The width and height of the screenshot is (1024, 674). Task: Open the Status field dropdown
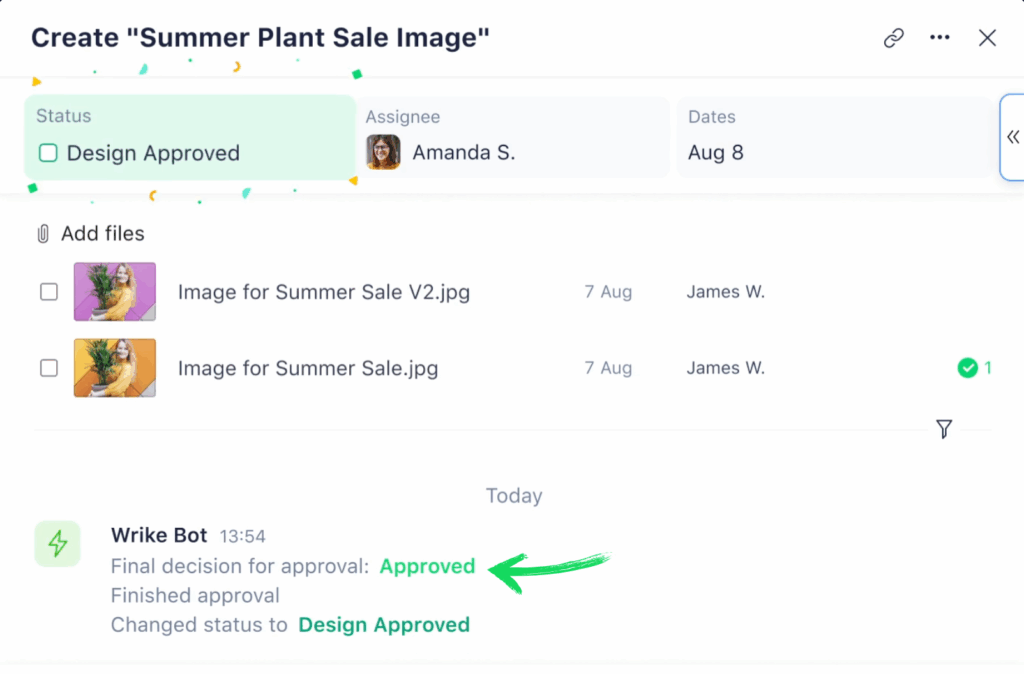(x=190, y=137)
